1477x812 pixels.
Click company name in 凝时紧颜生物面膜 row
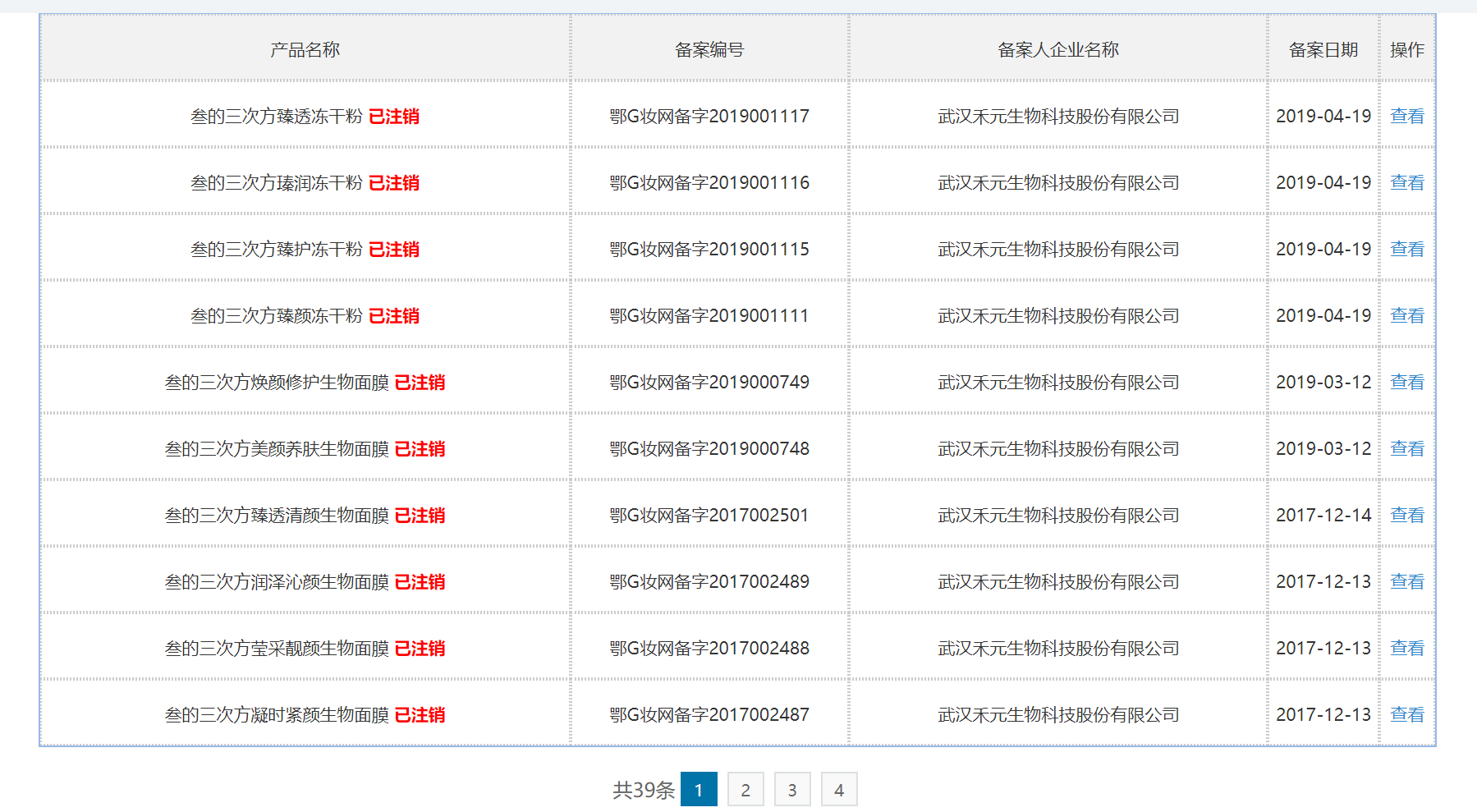1058,714
